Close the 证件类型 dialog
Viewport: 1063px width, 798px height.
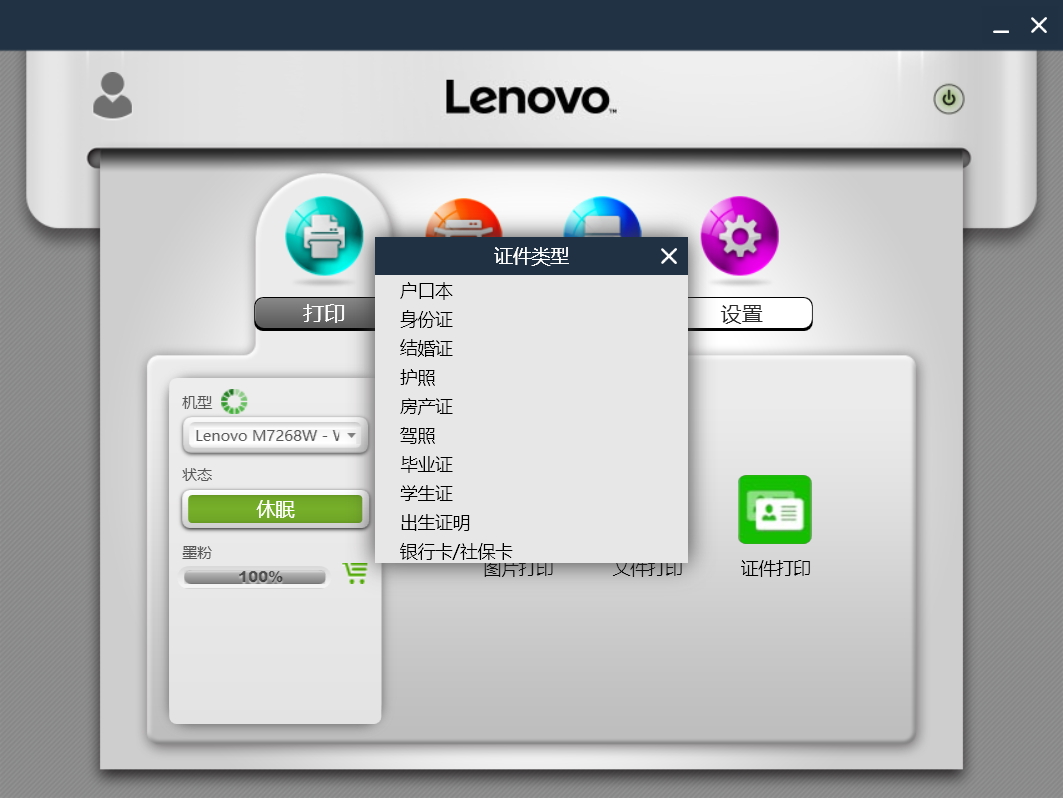(x=668, y=256)
